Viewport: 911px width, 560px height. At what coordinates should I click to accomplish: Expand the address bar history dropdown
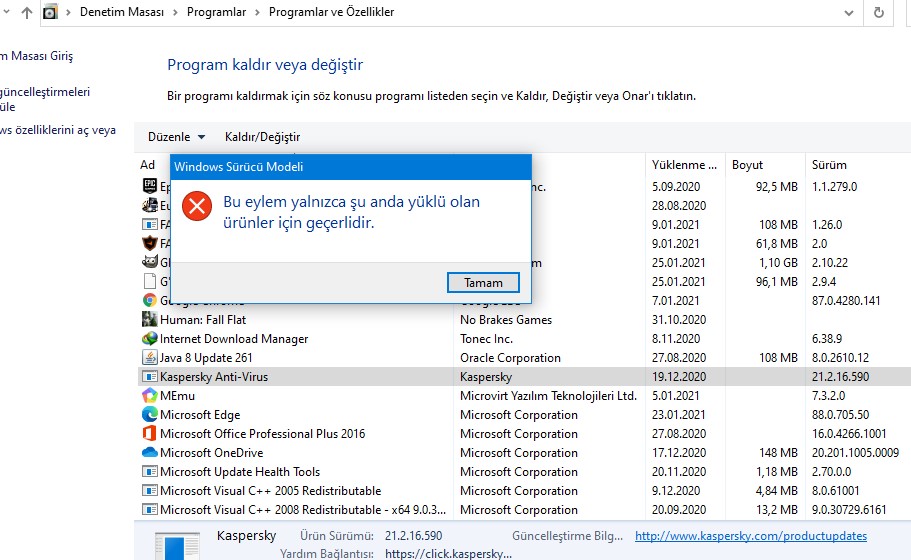click(848, 13)
